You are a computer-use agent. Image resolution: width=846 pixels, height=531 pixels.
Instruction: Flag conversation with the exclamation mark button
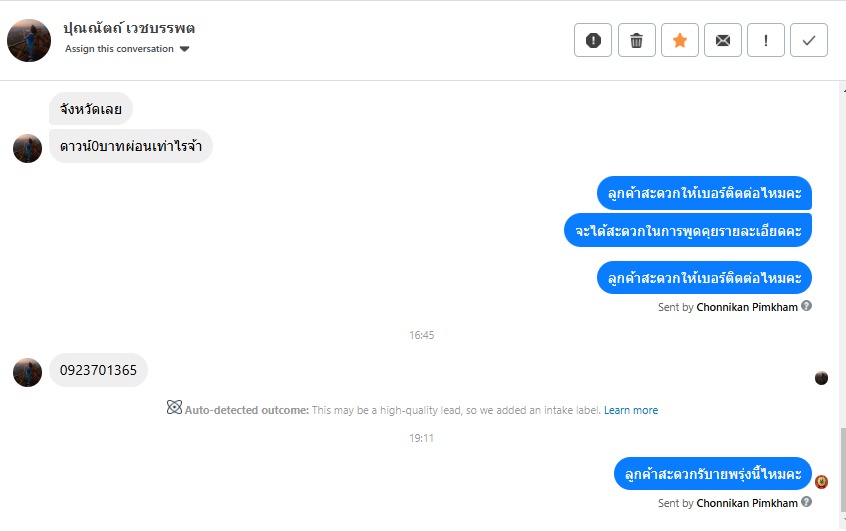(x=766, y=40)
